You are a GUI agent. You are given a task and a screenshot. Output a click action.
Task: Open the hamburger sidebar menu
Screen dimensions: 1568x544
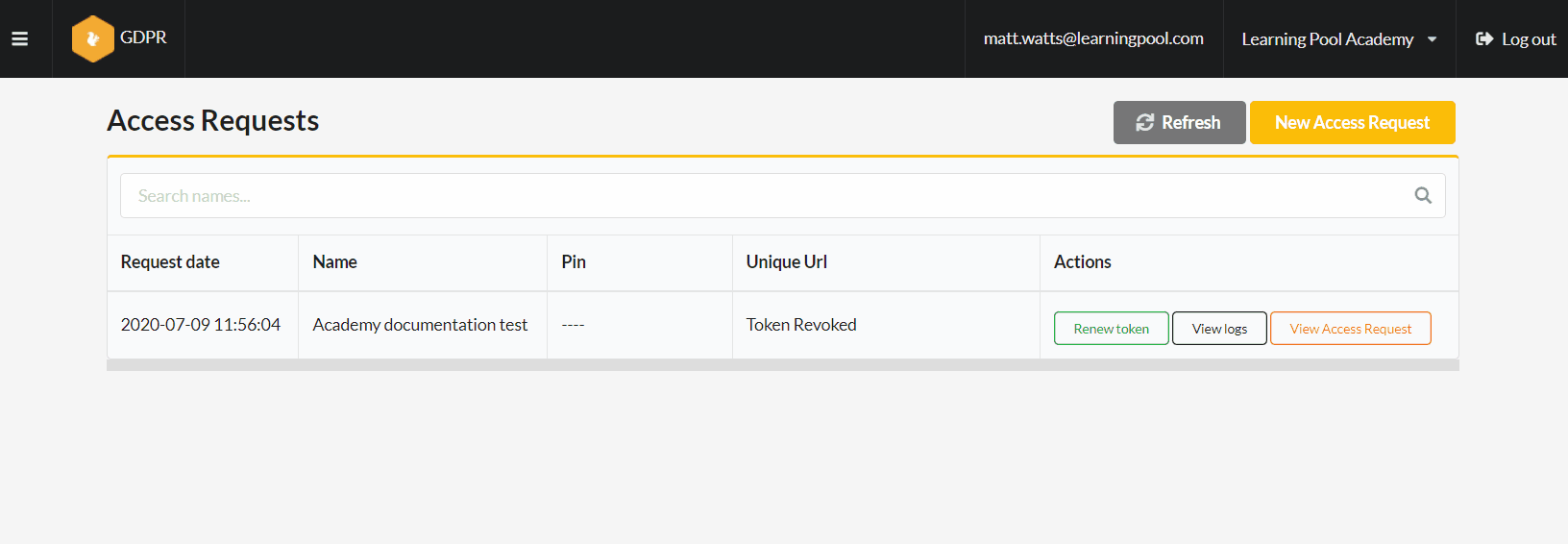(19, 39)
